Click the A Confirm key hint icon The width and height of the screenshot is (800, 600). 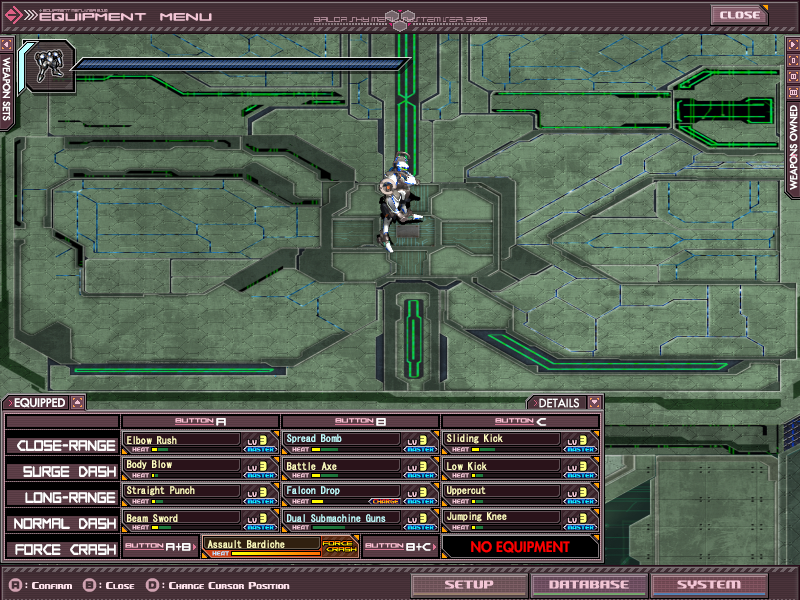[16, 585]
